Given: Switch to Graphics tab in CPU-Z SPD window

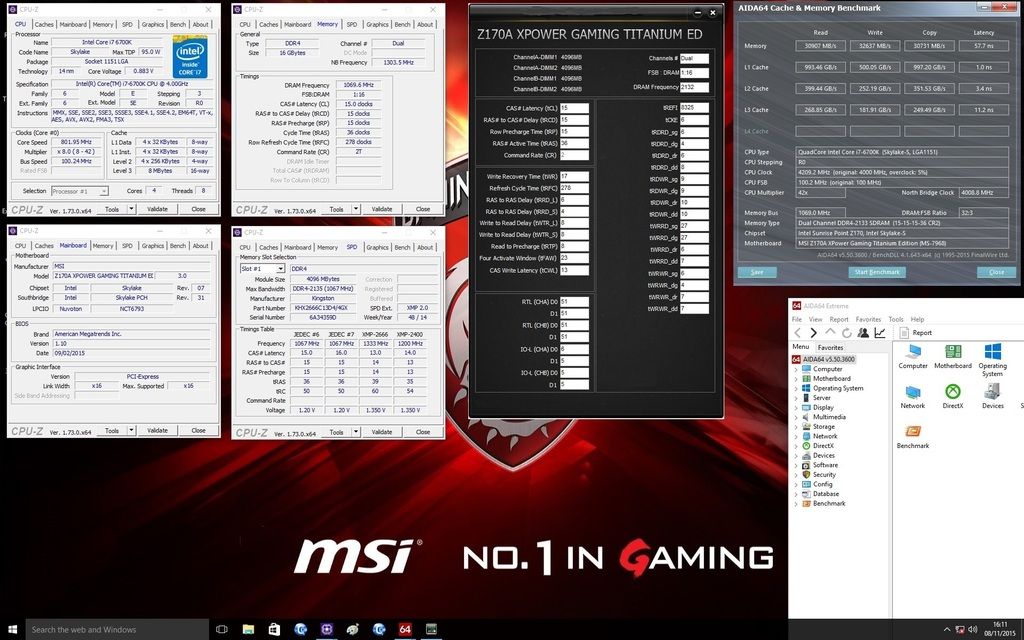Looking at the screenshot, I should (x=377, y=248).
